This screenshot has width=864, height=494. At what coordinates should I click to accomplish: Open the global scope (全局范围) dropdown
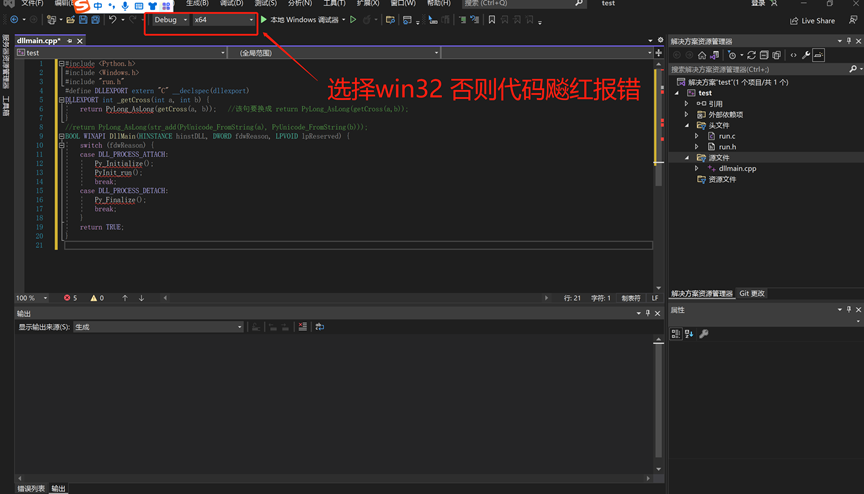coord(334,53)
